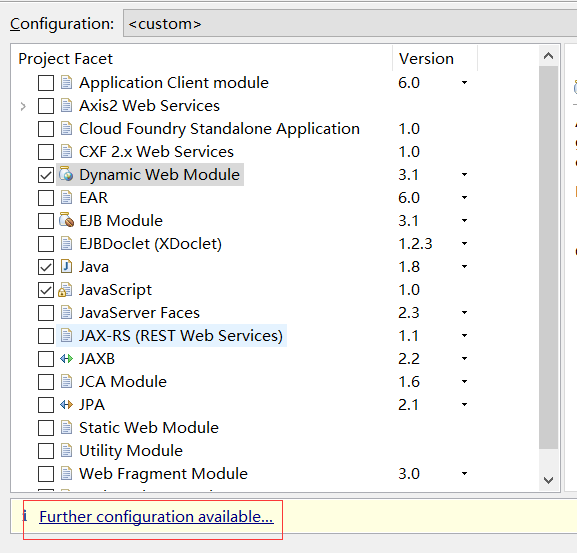Click the Version column header

pos(435,58)
